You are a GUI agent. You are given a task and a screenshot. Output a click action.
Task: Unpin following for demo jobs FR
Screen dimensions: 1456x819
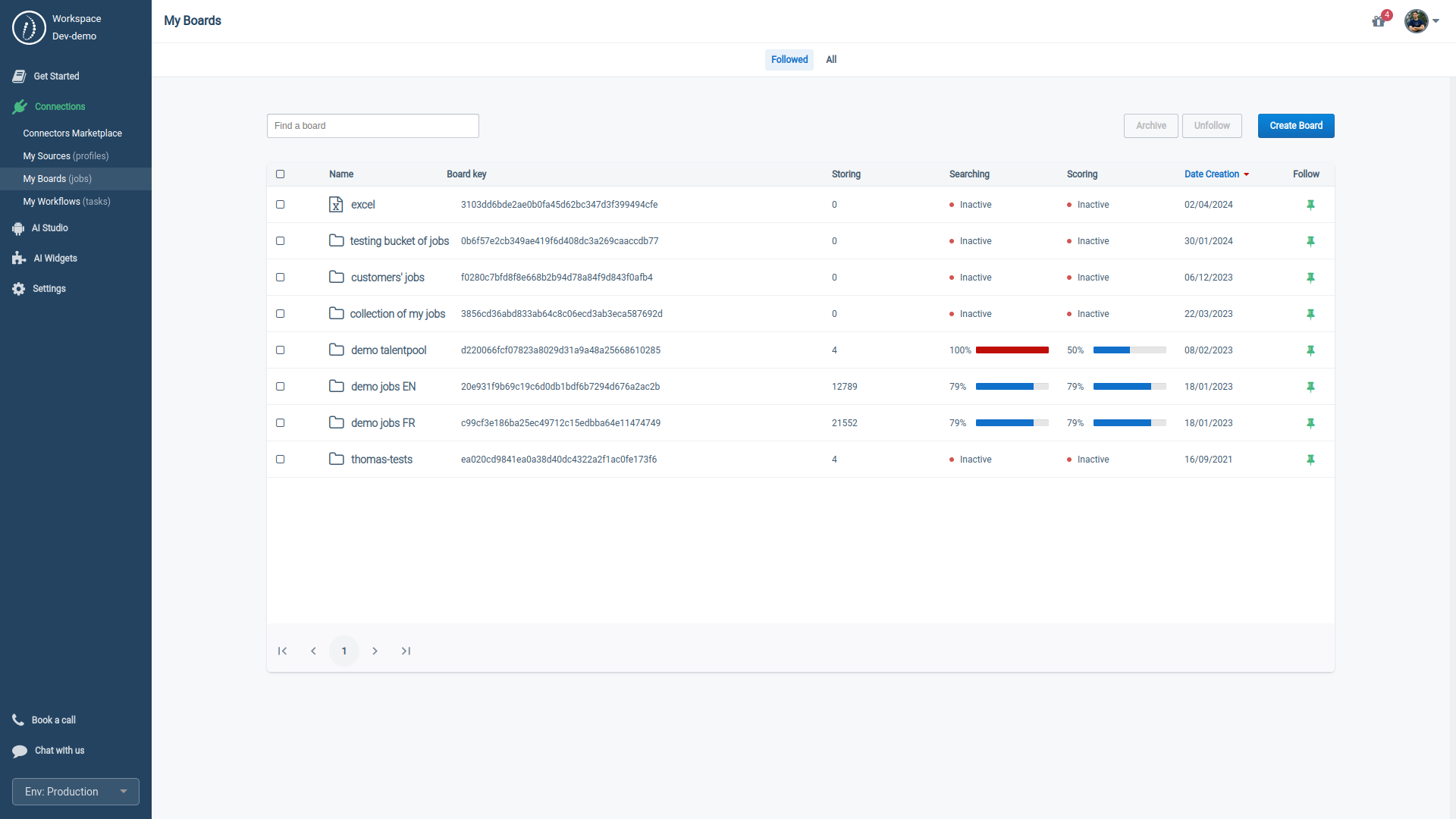[1310, 423]
